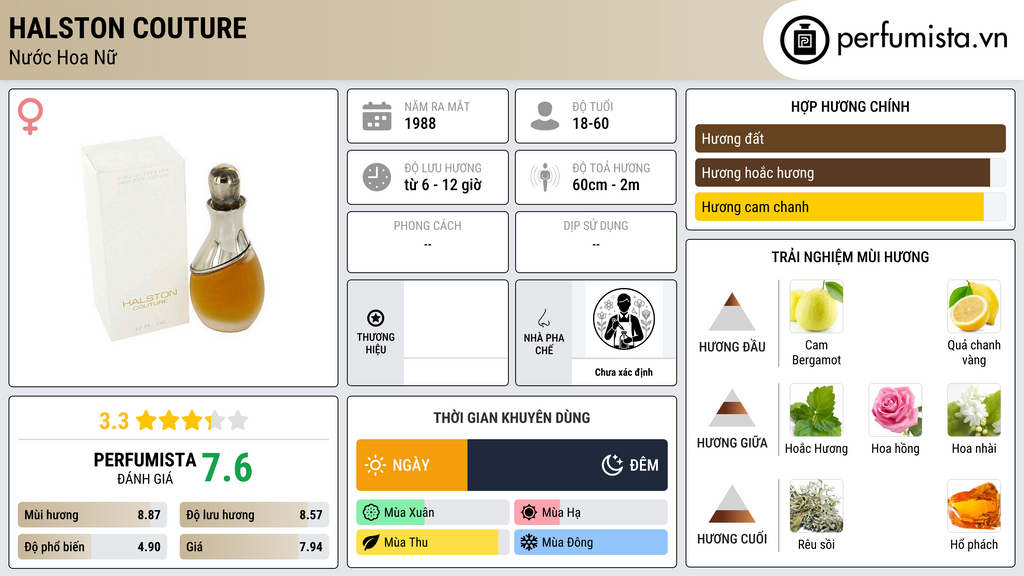The height and width of the screenshot is (576, 1024).
Task: Select the Đêm nighttime segment
Action: tap(568, 465)
